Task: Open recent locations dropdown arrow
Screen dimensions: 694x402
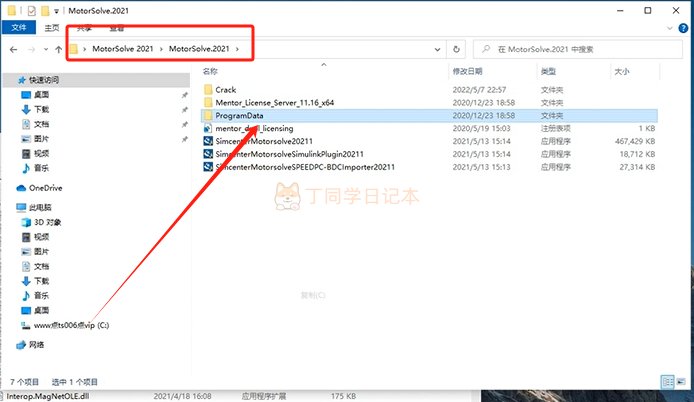Action: (46, 50)
